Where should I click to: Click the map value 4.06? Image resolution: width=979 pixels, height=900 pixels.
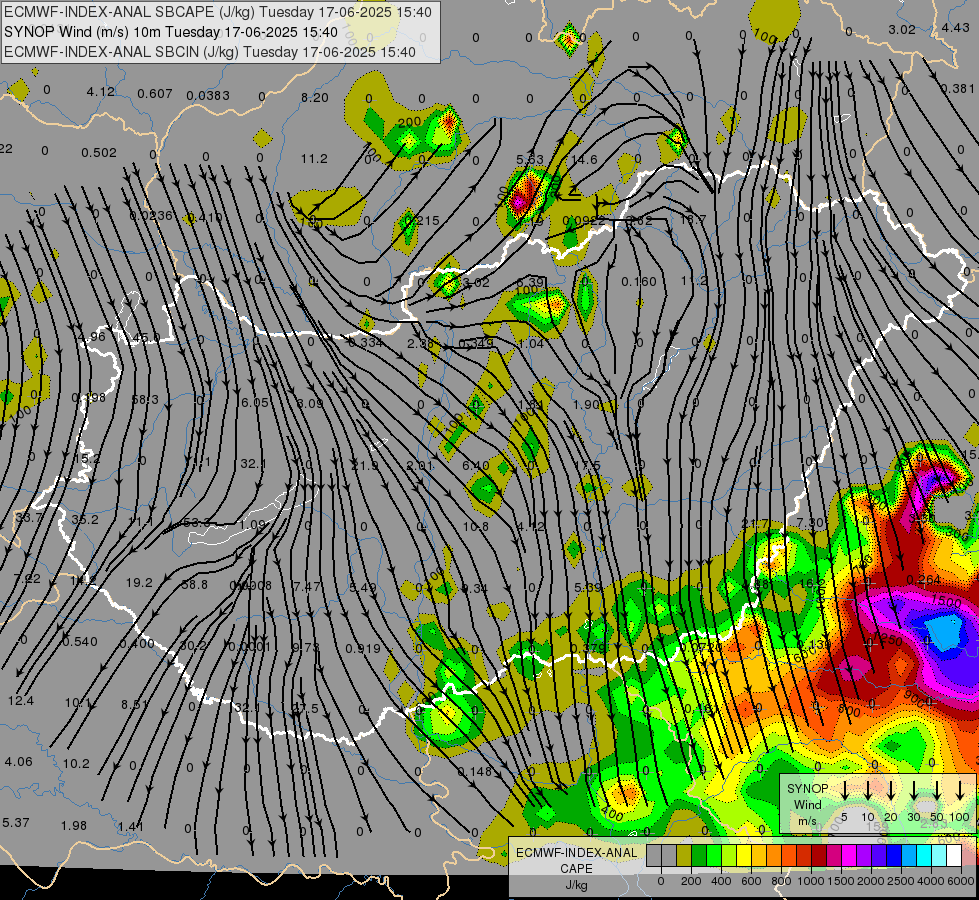[18, 762]
